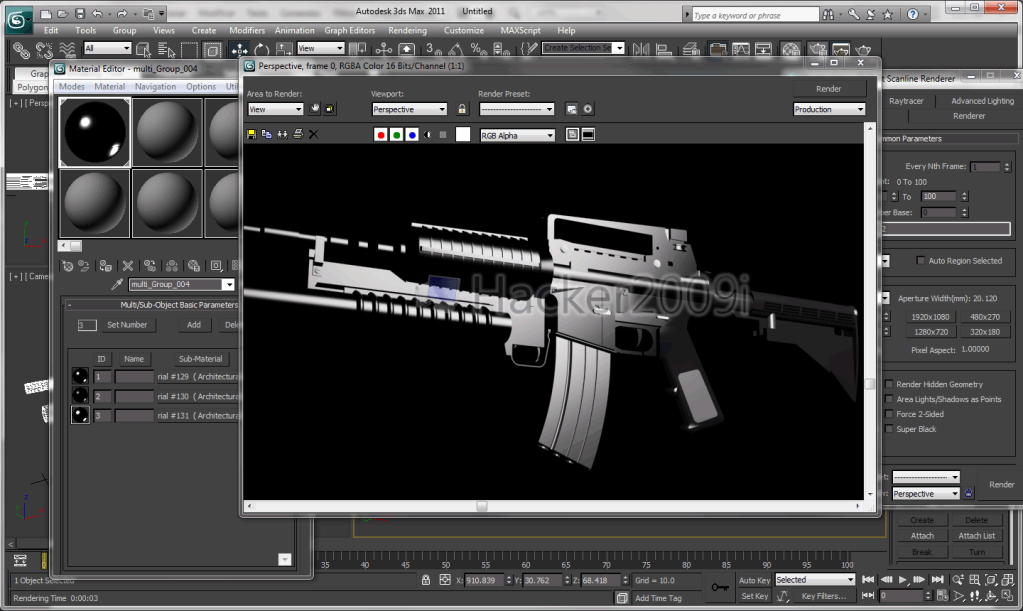Open the RGB Alpha channel dropdown

coord(517,135)
